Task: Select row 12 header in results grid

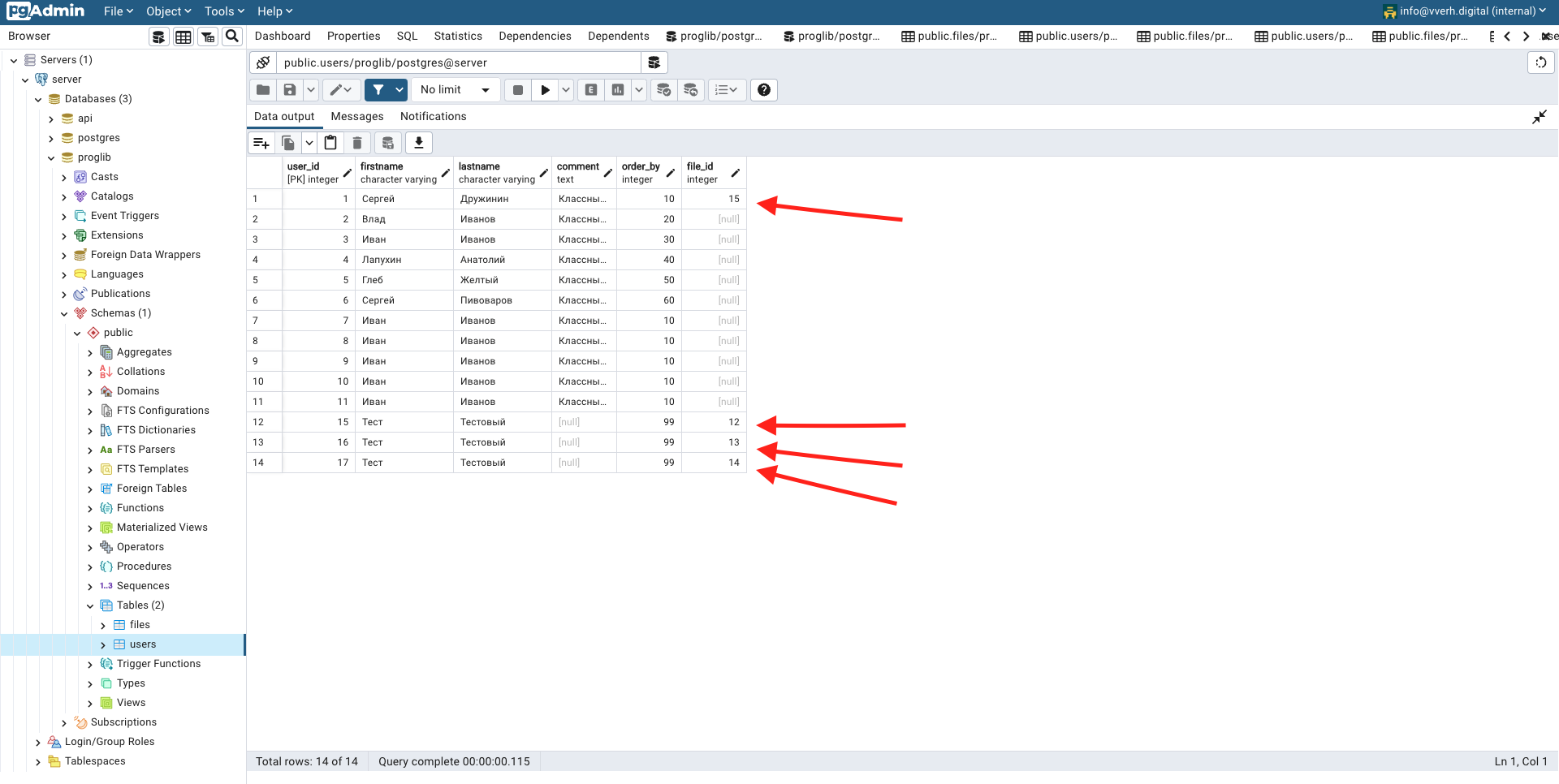Action: coord(265,422)
